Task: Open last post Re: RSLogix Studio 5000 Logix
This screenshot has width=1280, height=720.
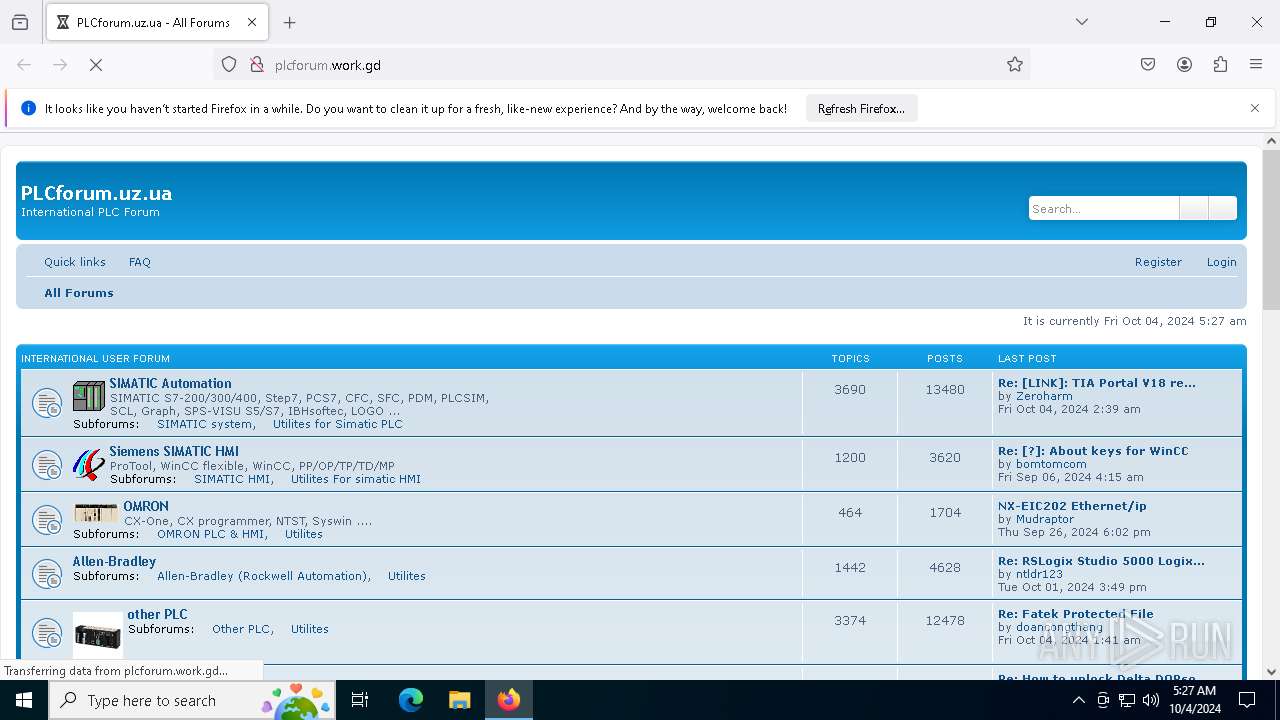Action: coord(1101,561)
